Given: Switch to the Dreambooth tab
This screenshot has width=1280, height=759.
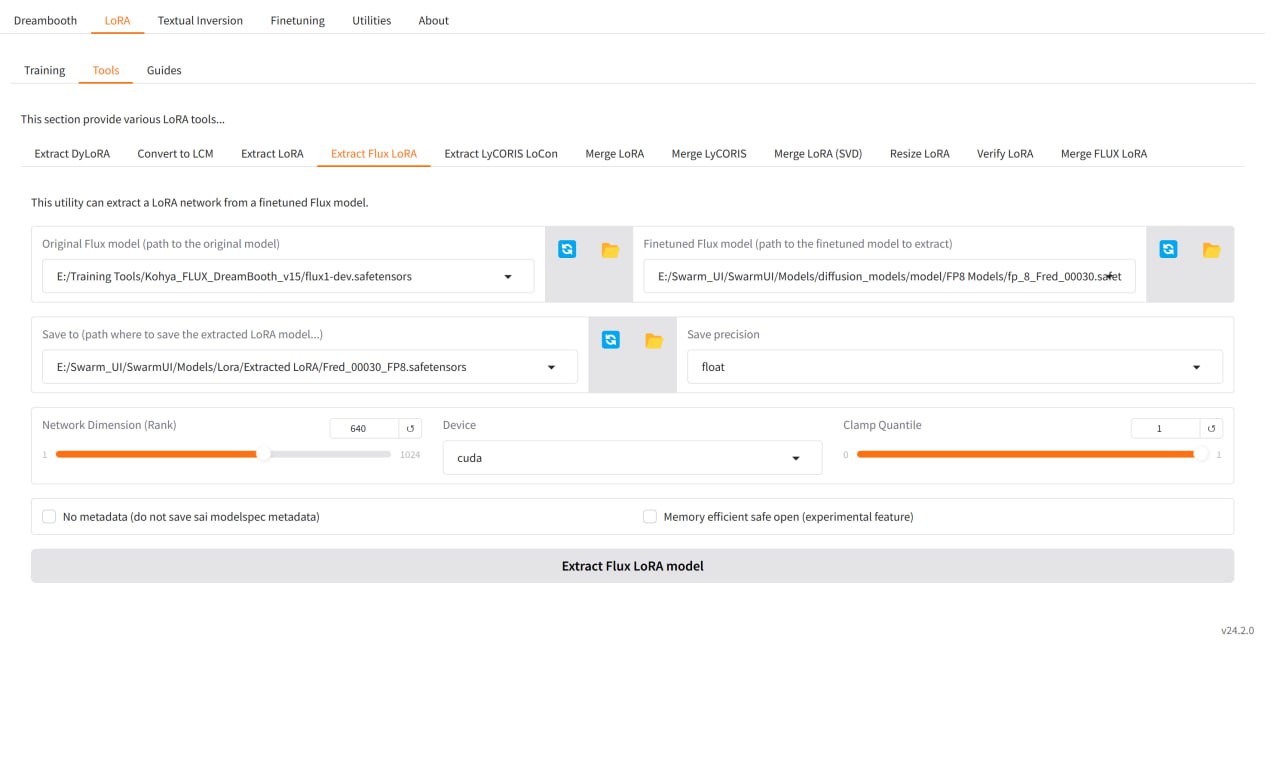Looking at the screenshot, I should pos(45,20).
